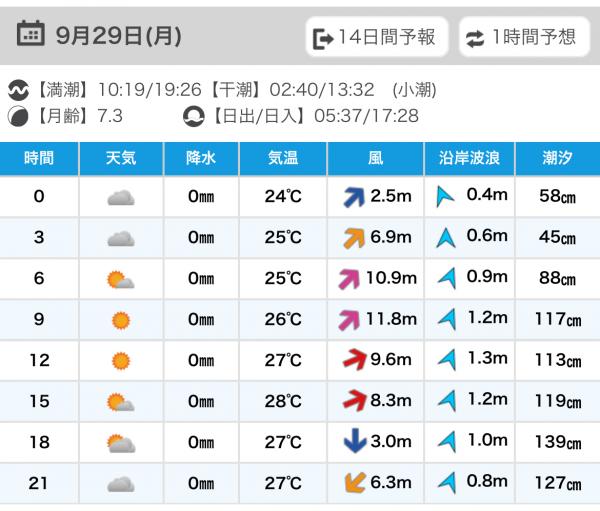Click the red wind arrow for 9.6m
Viewport: 600px width, 511px height.
(x=353, y=361)
